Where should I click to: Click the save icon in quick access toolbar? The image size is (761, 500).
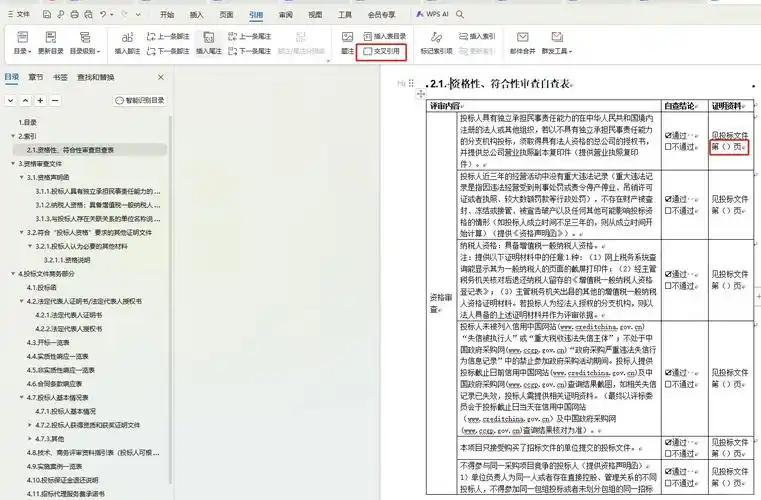(47, 15)
